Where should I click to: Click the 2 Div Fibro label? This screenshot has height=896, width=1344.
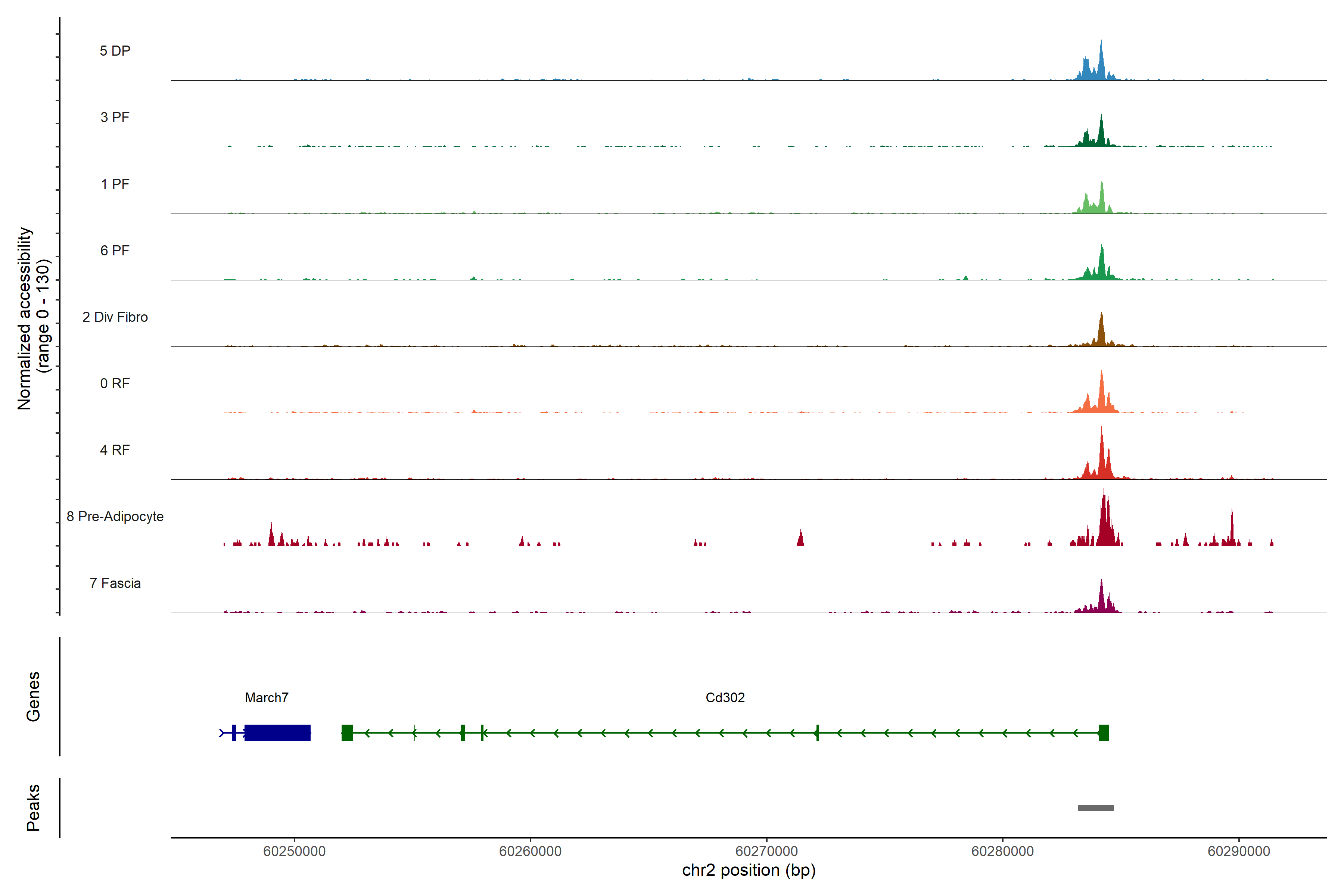click(x=115, y=317)
